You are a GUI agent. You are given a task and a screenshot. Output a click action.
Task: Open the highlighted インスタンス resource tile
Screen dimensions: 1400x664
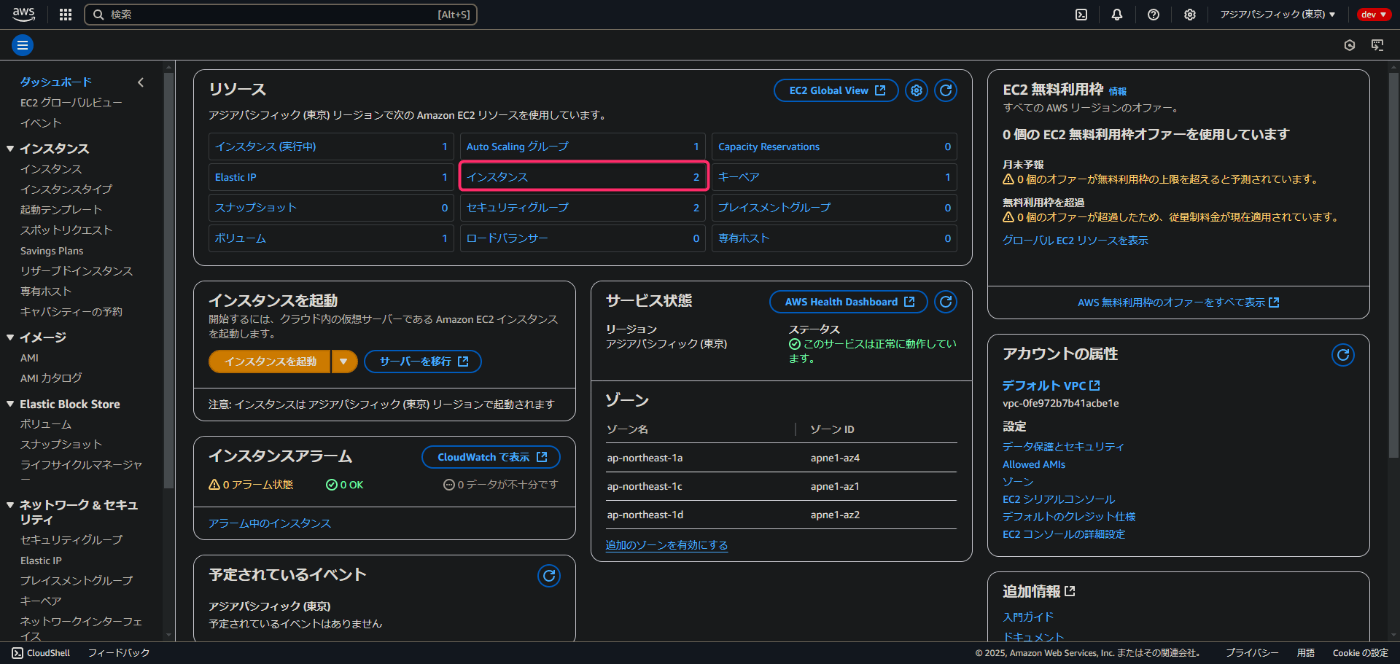pos(584,177)
